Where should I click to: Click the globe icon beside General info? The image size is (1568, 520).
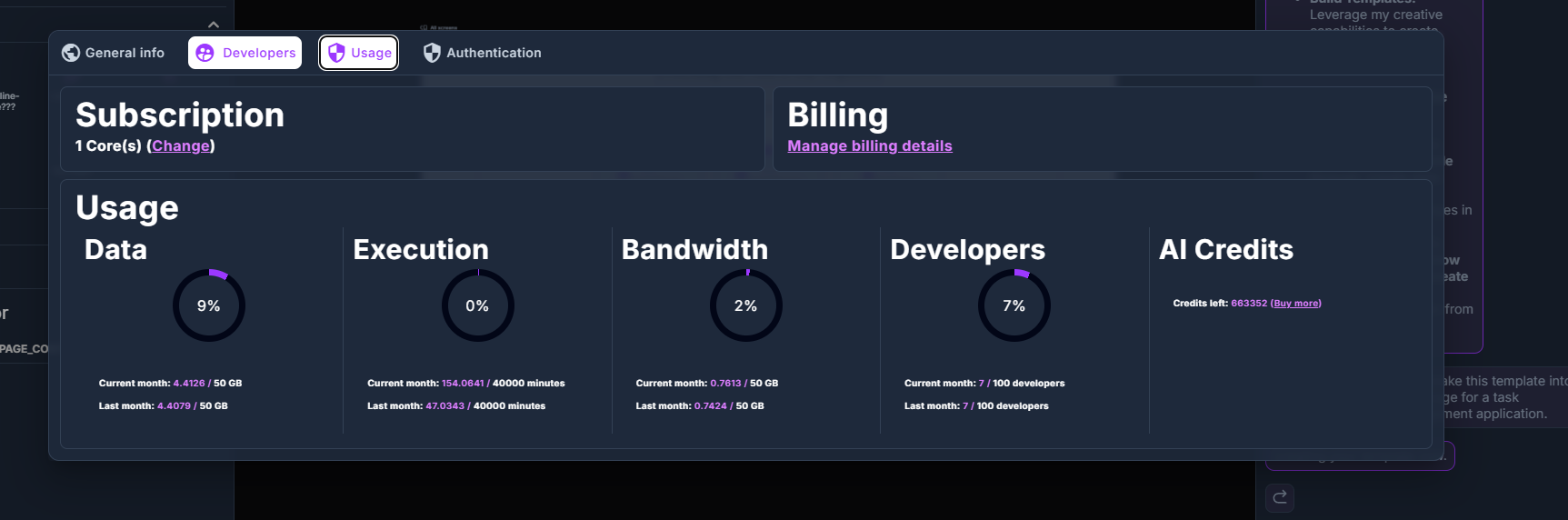(71, 53)
